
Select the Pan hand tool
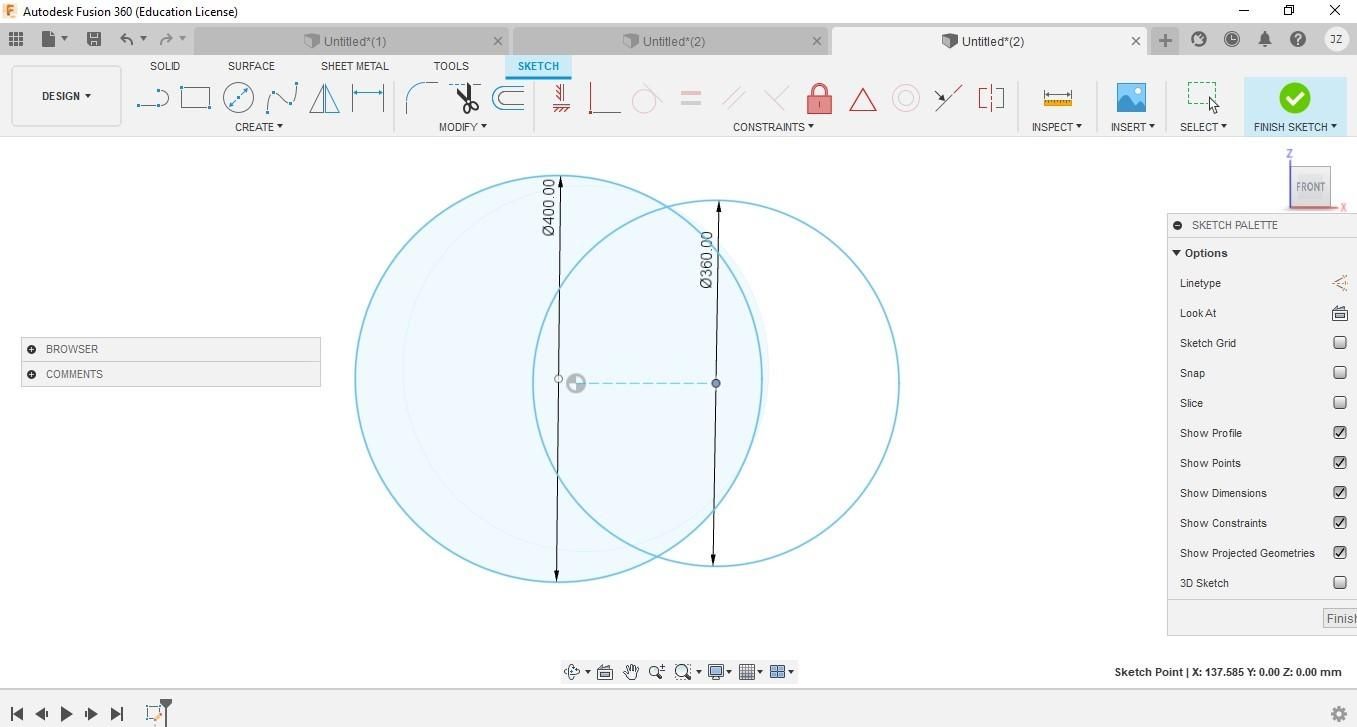coord(631,672)
